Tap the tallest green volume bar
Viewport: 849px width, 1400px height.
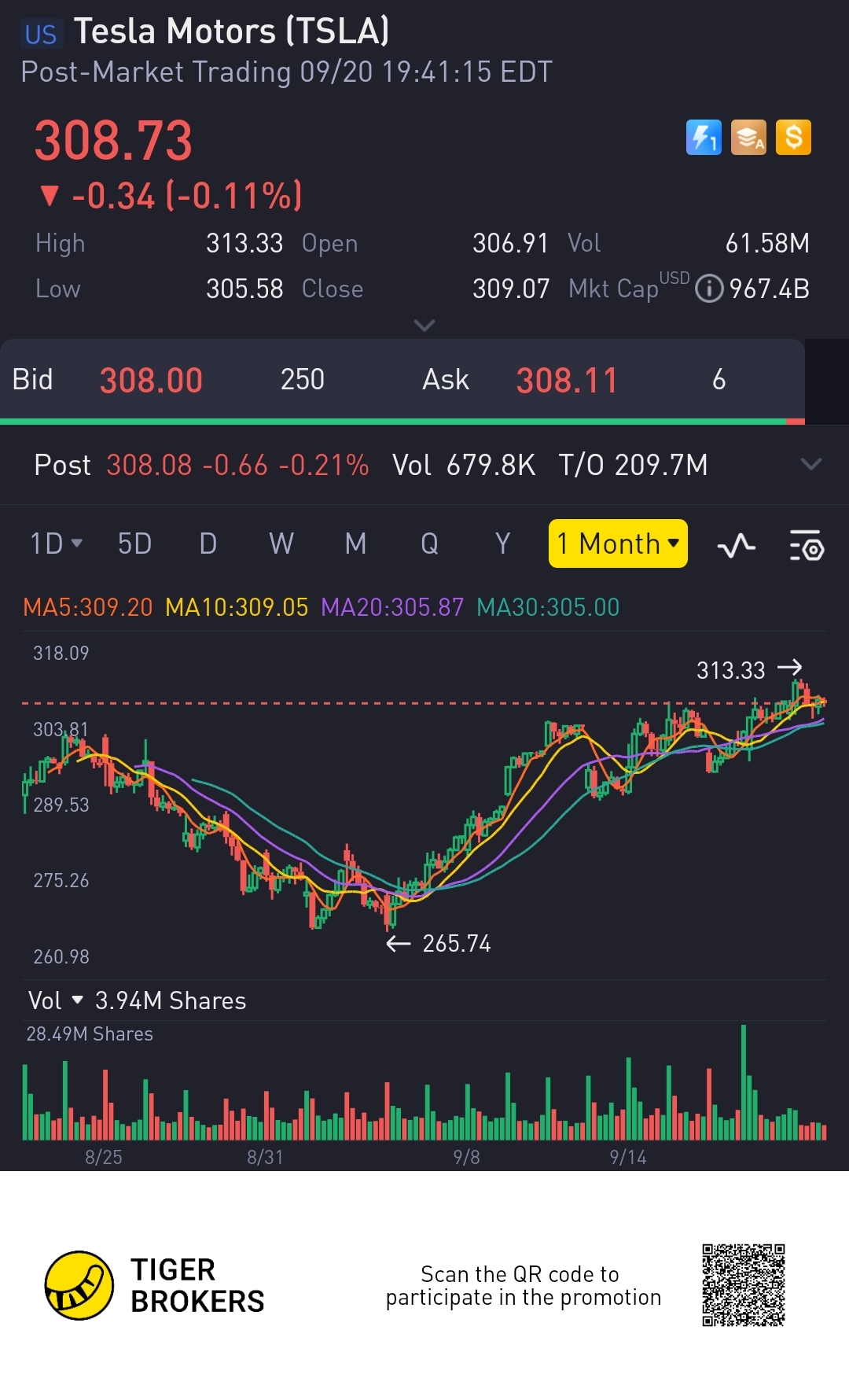(x=744, y=1082)
